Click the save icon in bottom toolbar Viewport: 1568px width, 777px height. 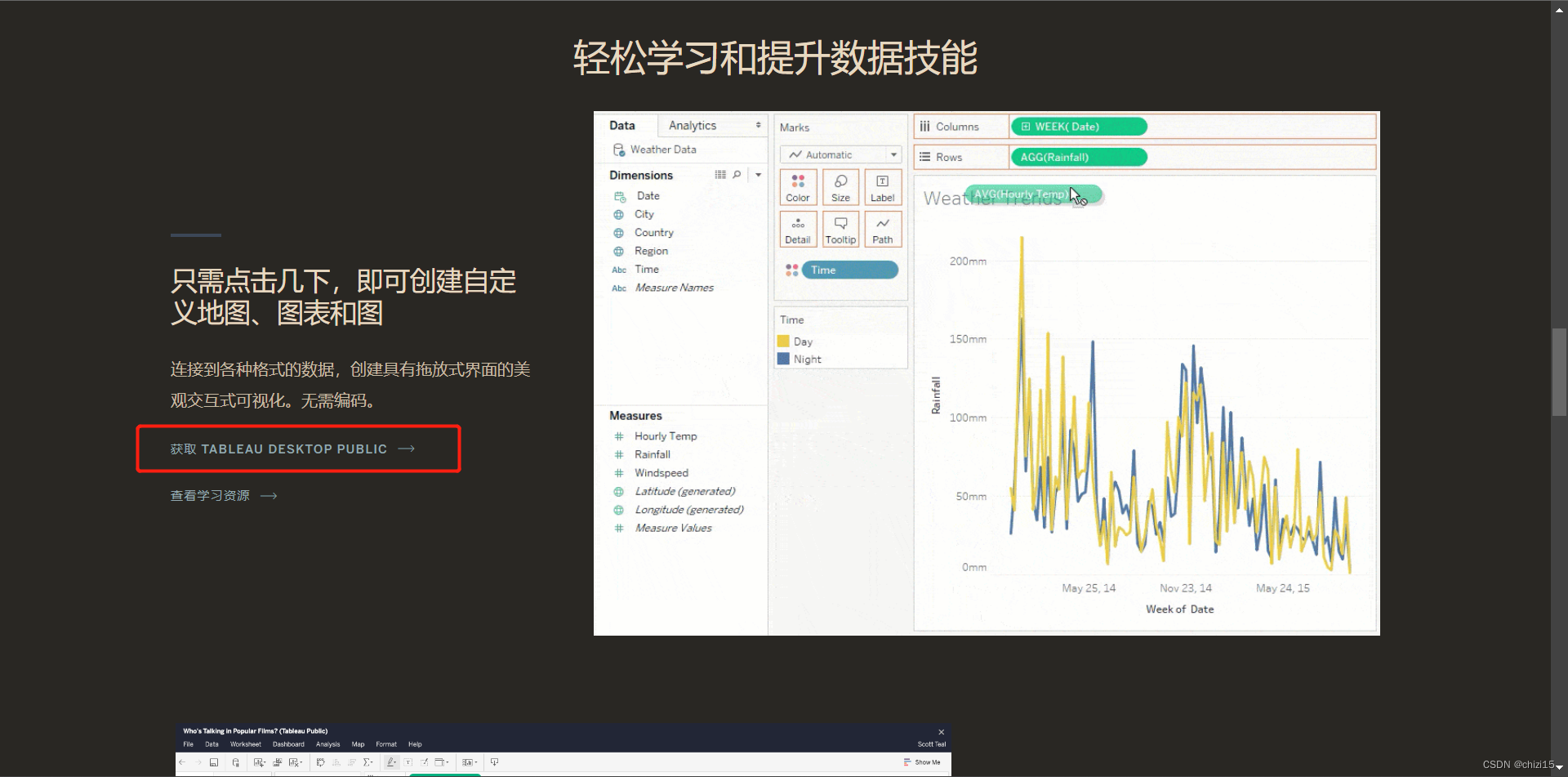click(214, 762)
